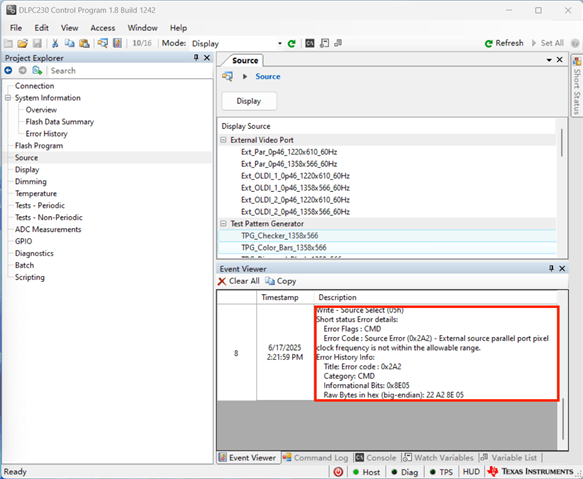Screen dimensions: 583x479
Task: Close the Source document tab
Action: [560, 60]
